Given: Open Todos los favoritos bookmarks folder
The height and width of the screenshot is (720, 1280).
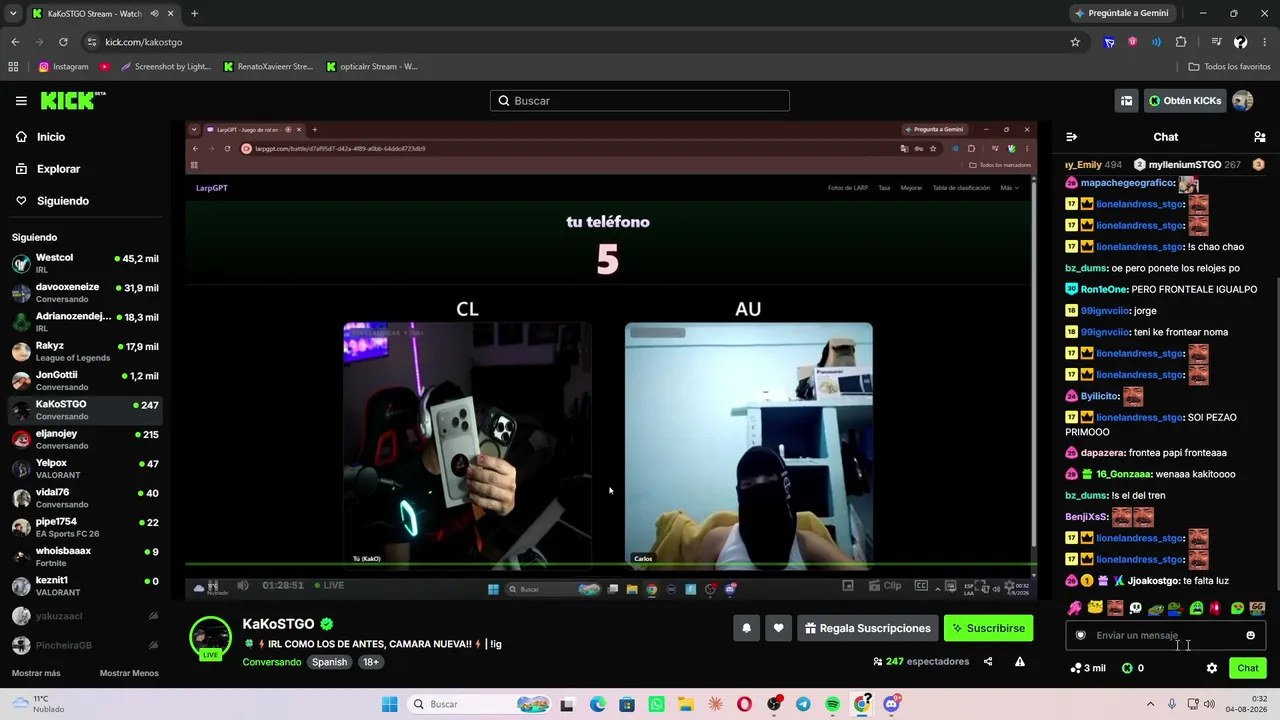Looking at the screenshot, I should (1229, 67).
